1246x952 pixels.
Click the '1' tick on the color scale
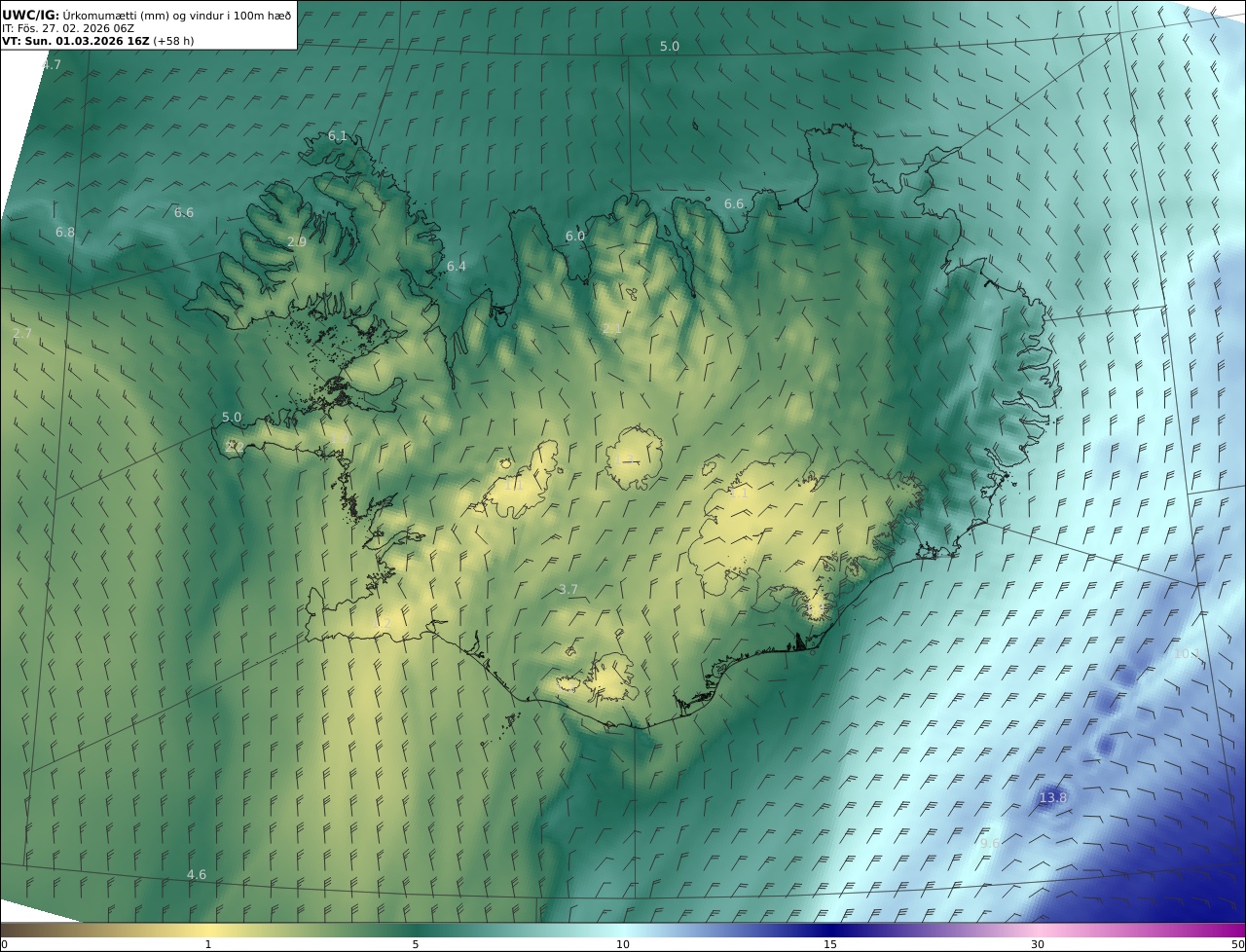pyautogui.click(x=208, y=944)
